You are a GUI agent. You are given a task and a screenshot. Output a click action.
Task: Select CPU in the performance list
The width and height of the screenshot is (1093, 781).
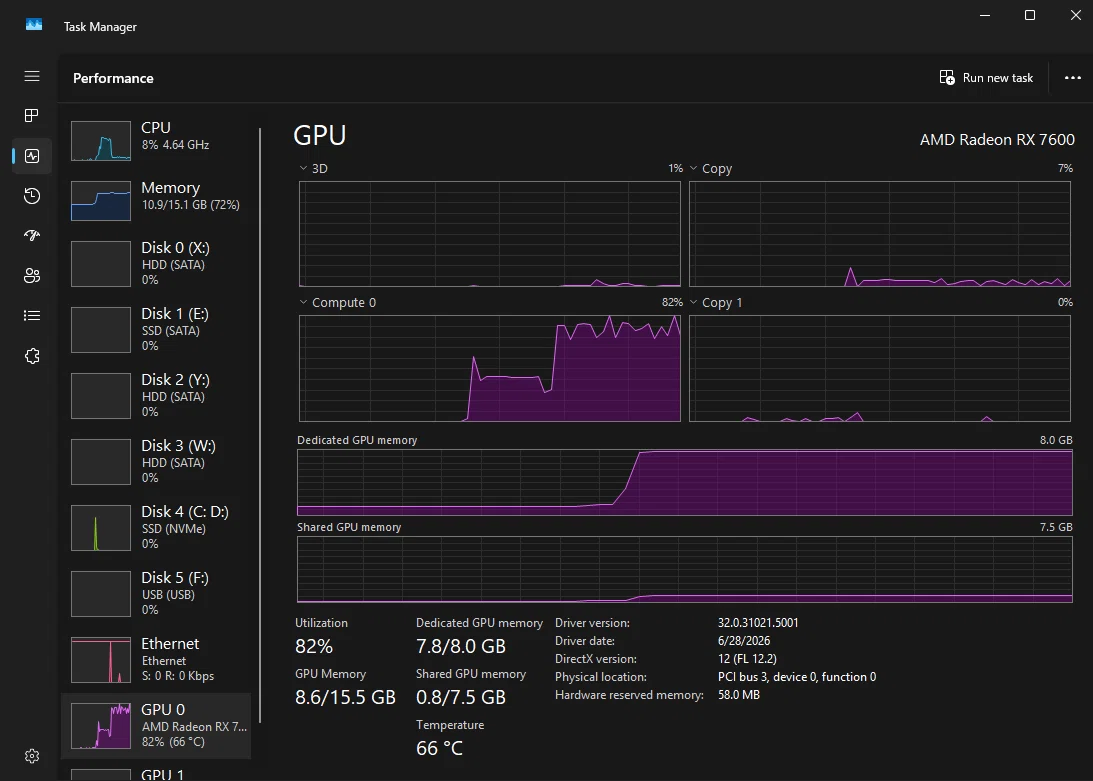pyautogui.click(x=156, y=141)
